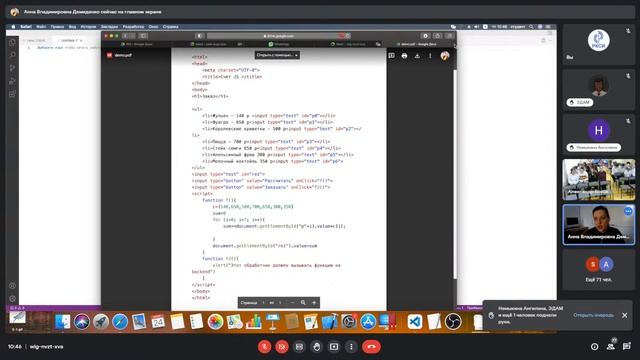Click Safari back navigation button
640x360 pixels.
125,36
